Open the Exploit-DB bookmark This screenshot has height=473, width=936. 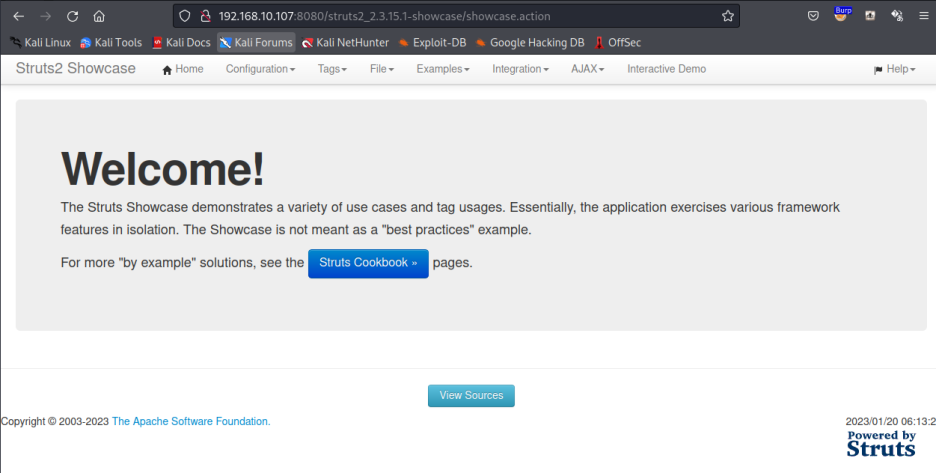(432, 42)
